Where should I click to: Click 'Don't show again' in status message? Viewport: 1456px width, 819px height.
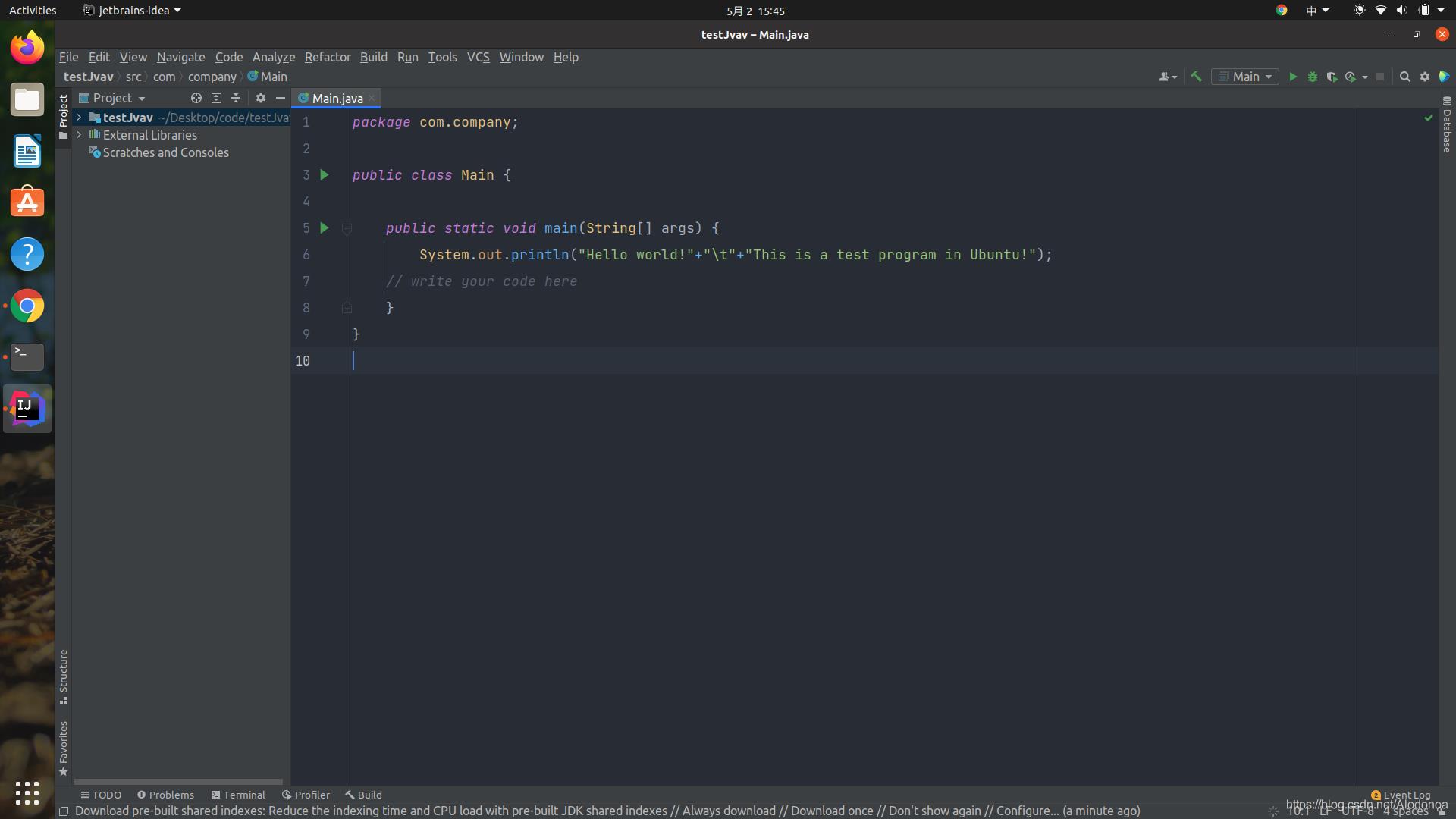pyautogui.click(x=935, y=811)
